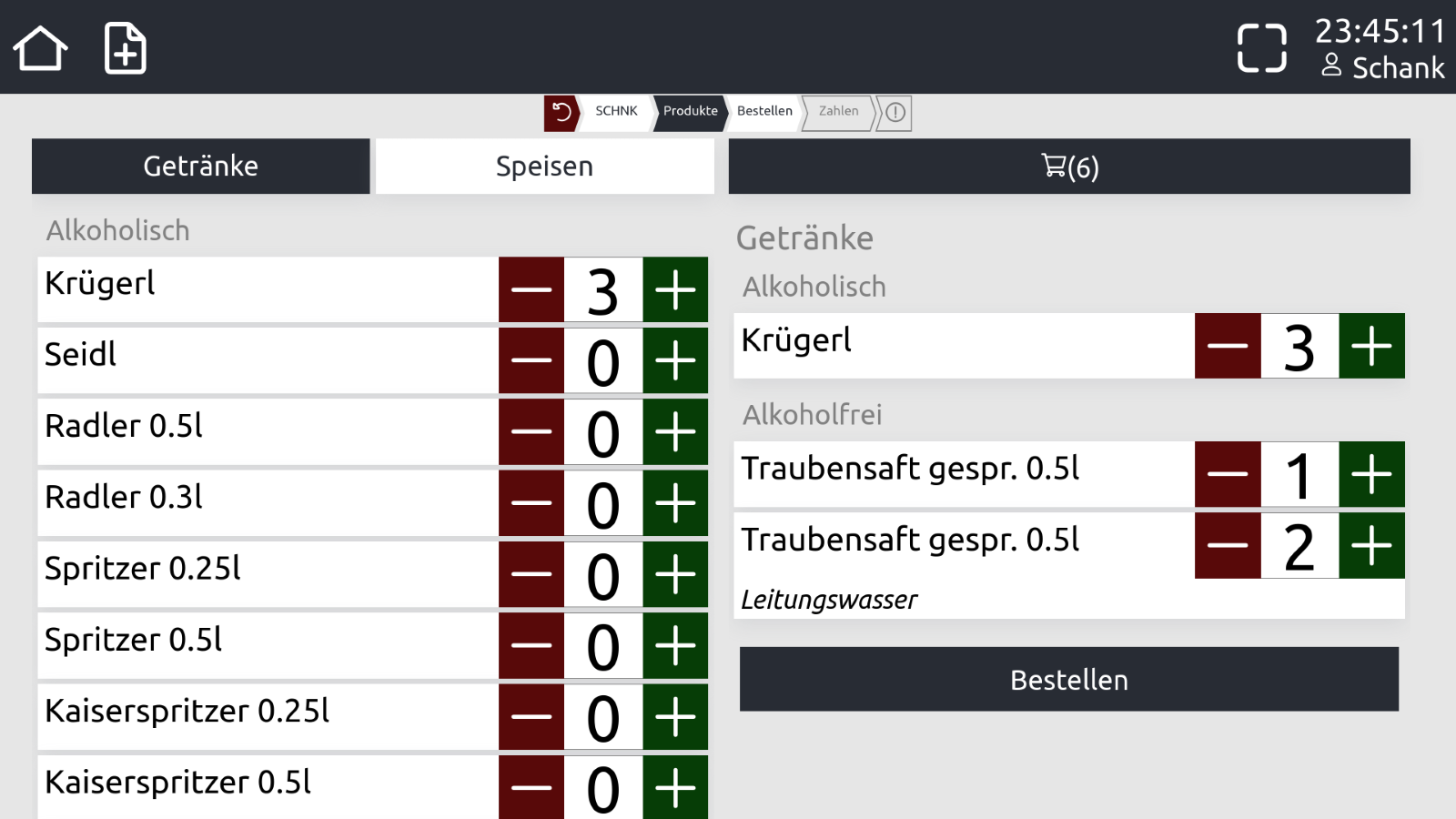Add one Radler 0.5l
1456x819 pixels.
pyautogui.click(x=675, y=432)
